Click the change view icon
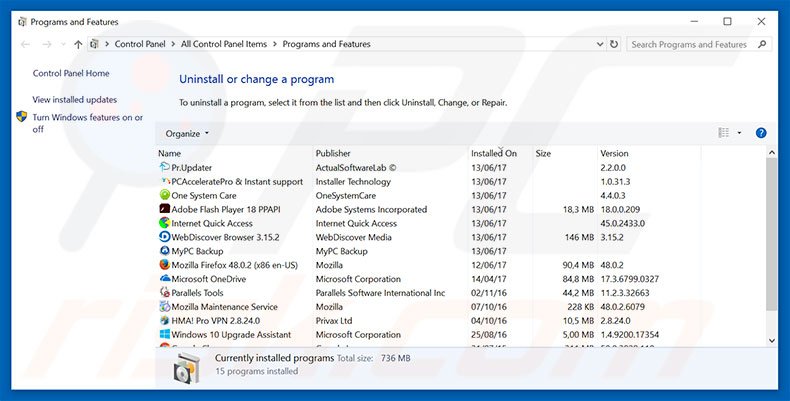Screen dimensions: 790x401 click(723, 132)
